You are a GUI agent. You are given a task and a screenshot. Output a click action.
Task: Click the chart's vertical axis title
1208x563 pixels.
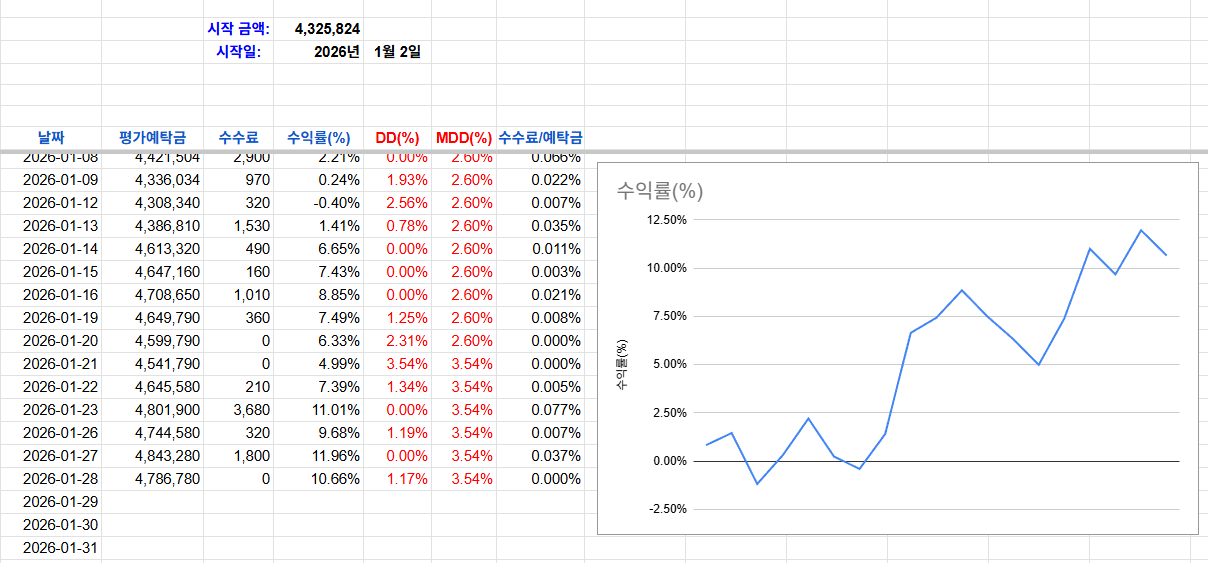621,365
